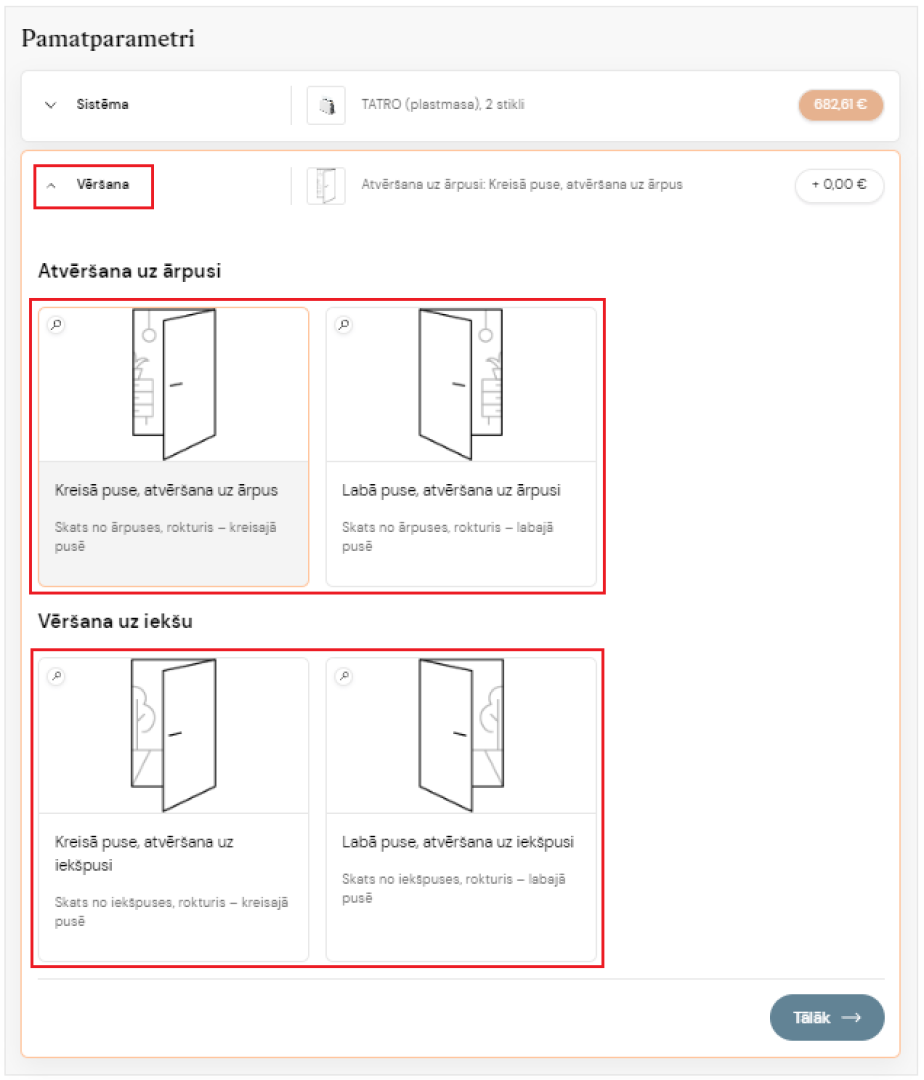Choose Labā puse, atvēršana uz iekšpusi
The width and height of the screenshot is (924, 1080).
pyautogui.click(x=461, y=809)
